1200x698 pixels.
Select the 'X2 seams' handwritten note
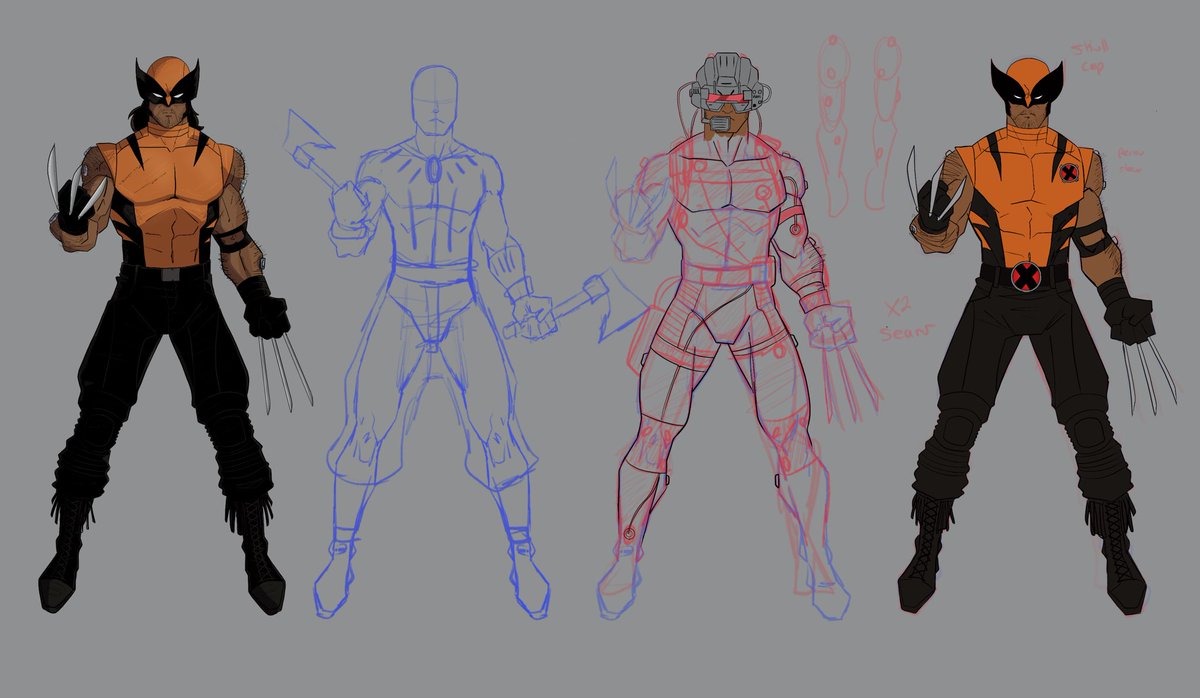(897, 315)
